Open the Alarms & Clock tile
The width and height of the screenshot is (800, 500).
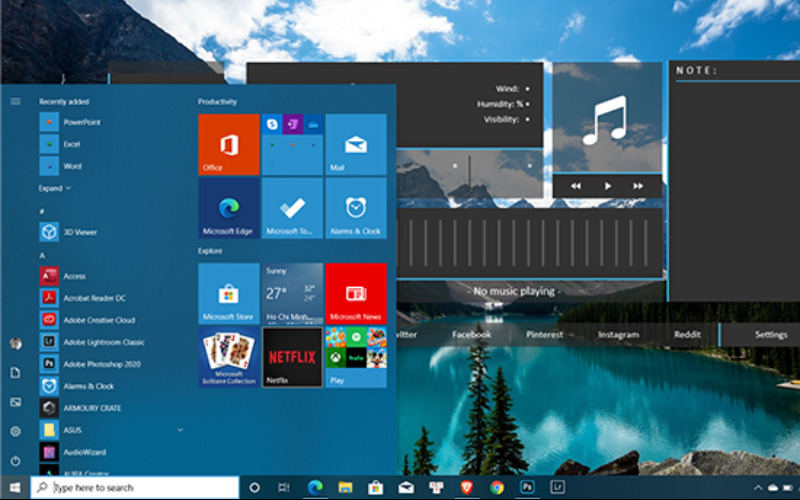356,208
